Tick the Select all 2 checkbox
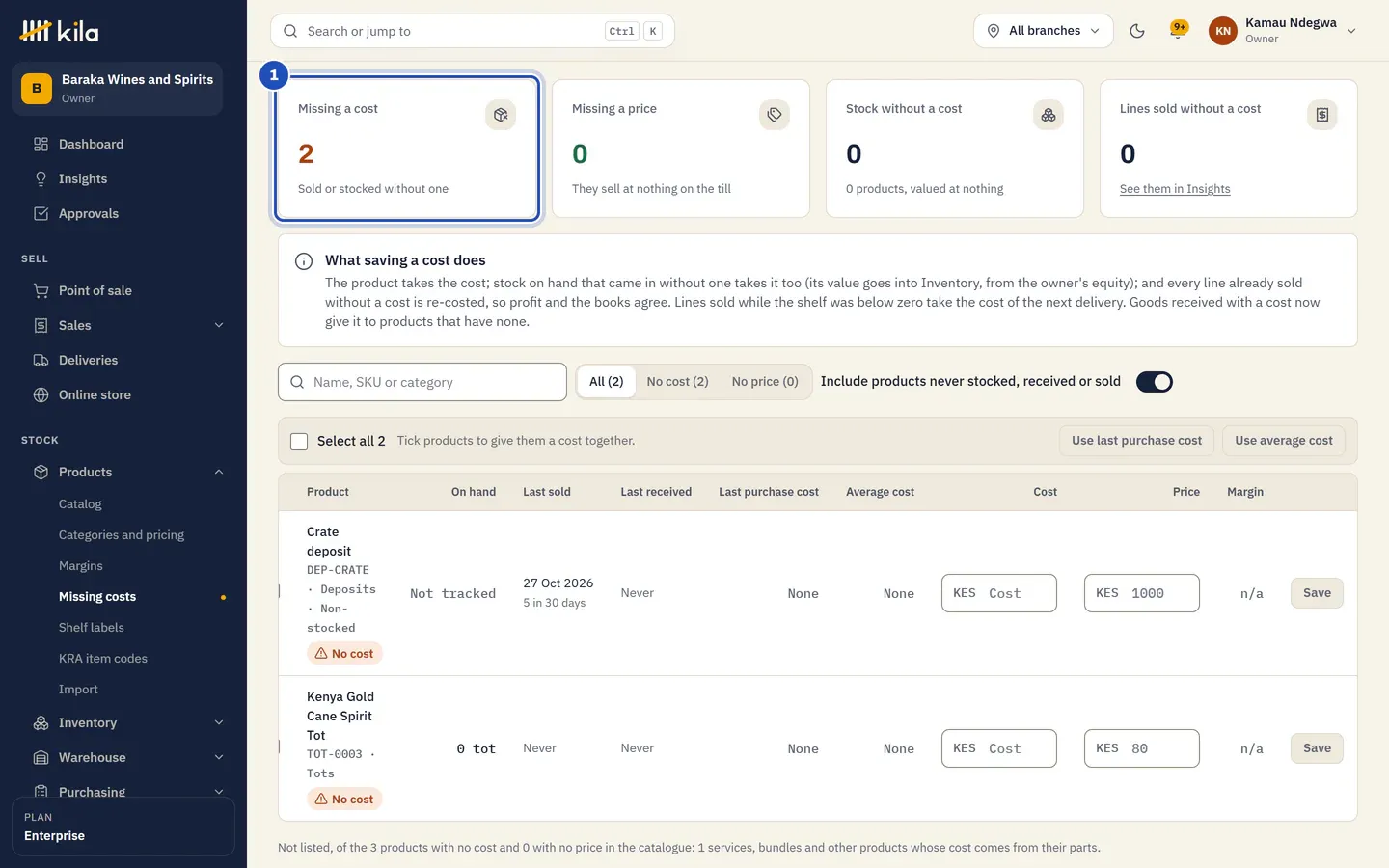This screenshot has height=868, width=1389. [x=299, y=441]
